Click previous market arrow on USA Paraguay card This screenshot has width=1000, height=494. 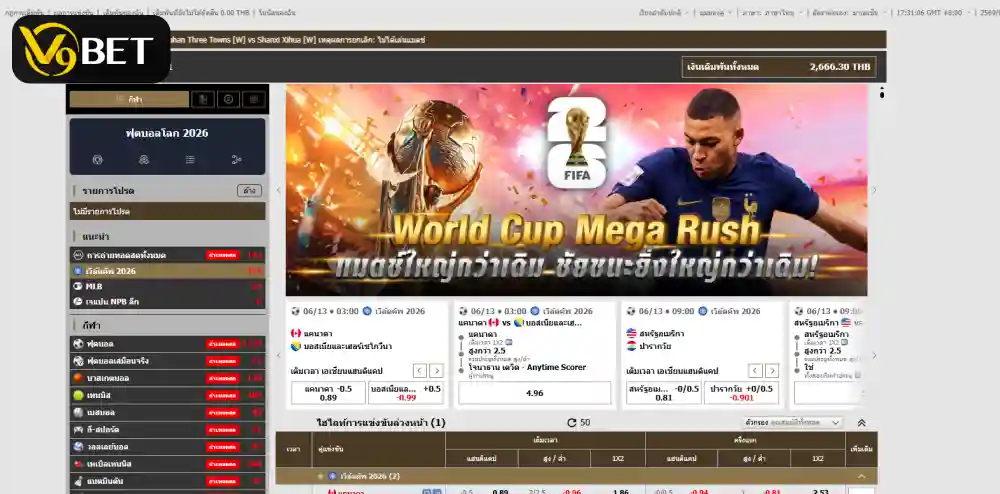pos(756,370)
